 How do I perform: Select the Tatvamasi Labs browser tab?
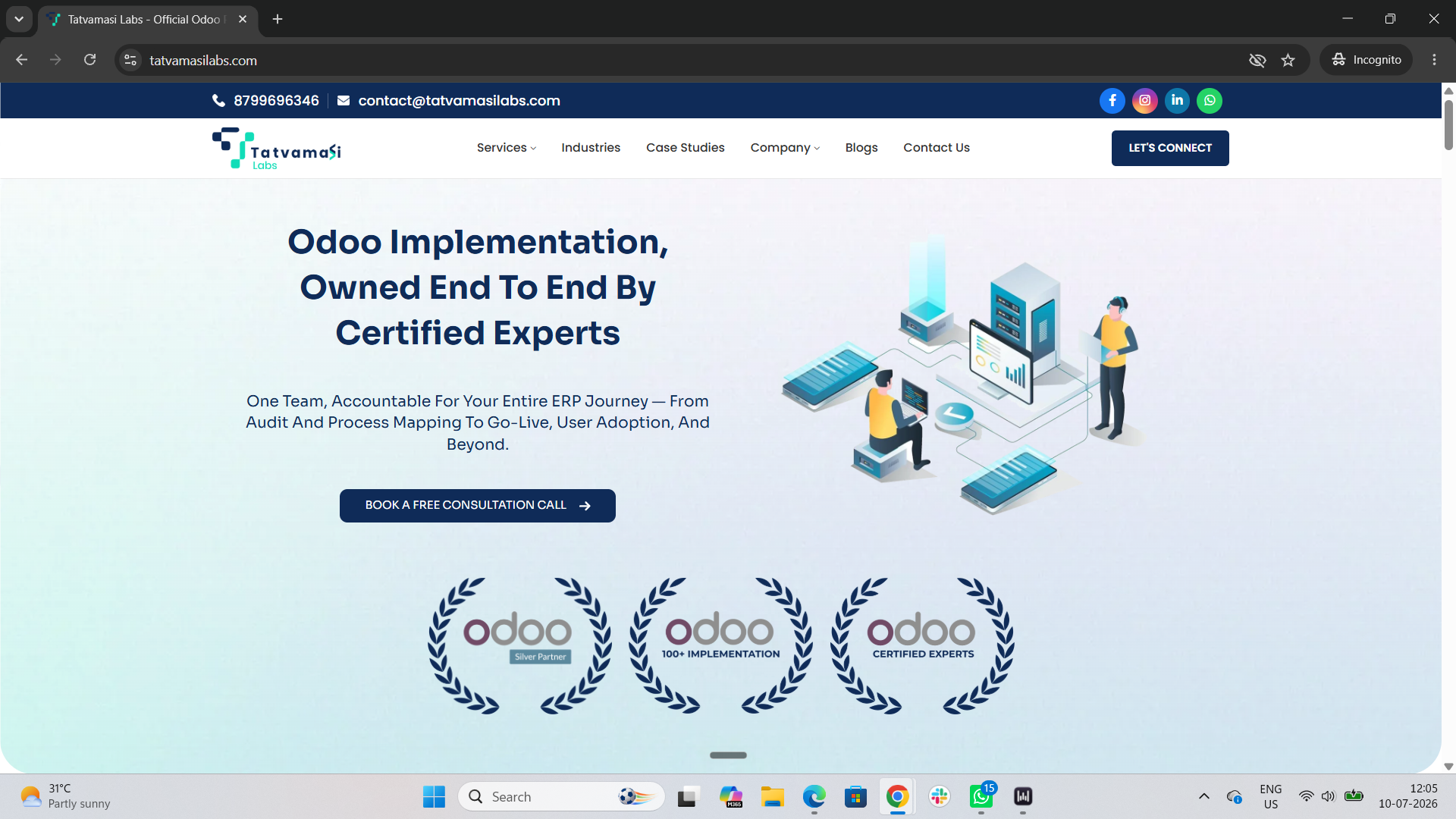(x=148, y=20)
